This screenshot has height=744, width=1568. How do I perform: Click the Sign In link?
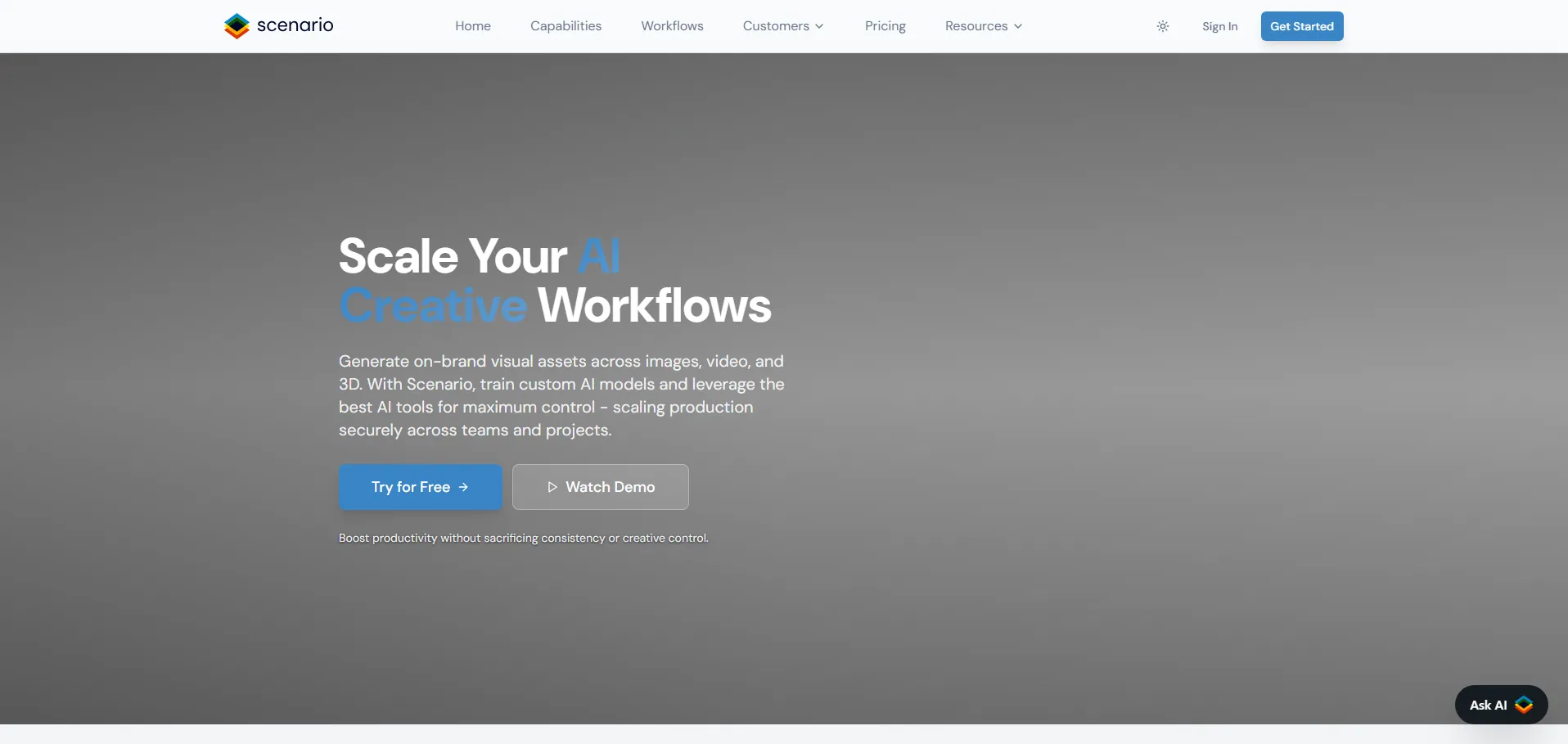[x=1219, y=26]
